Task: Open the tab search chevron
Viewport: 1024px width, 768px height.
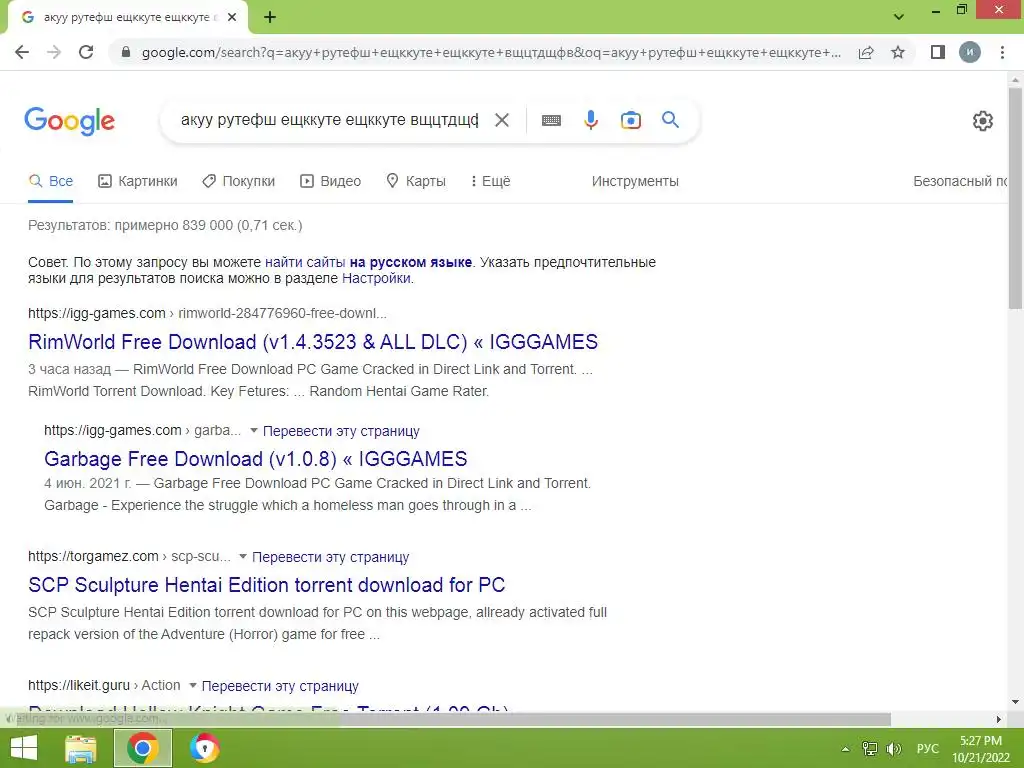Action: click(x=899, y=17)
